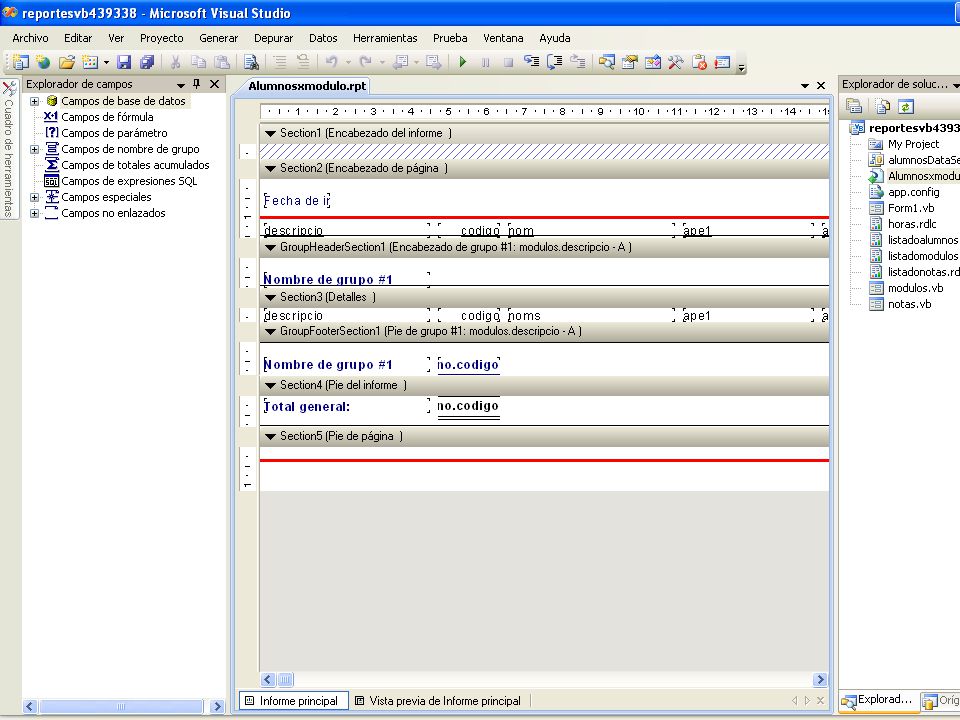Click Show All Files icon in Solution Explorer
The image size is (960, 720).
(x=882, y=107)
